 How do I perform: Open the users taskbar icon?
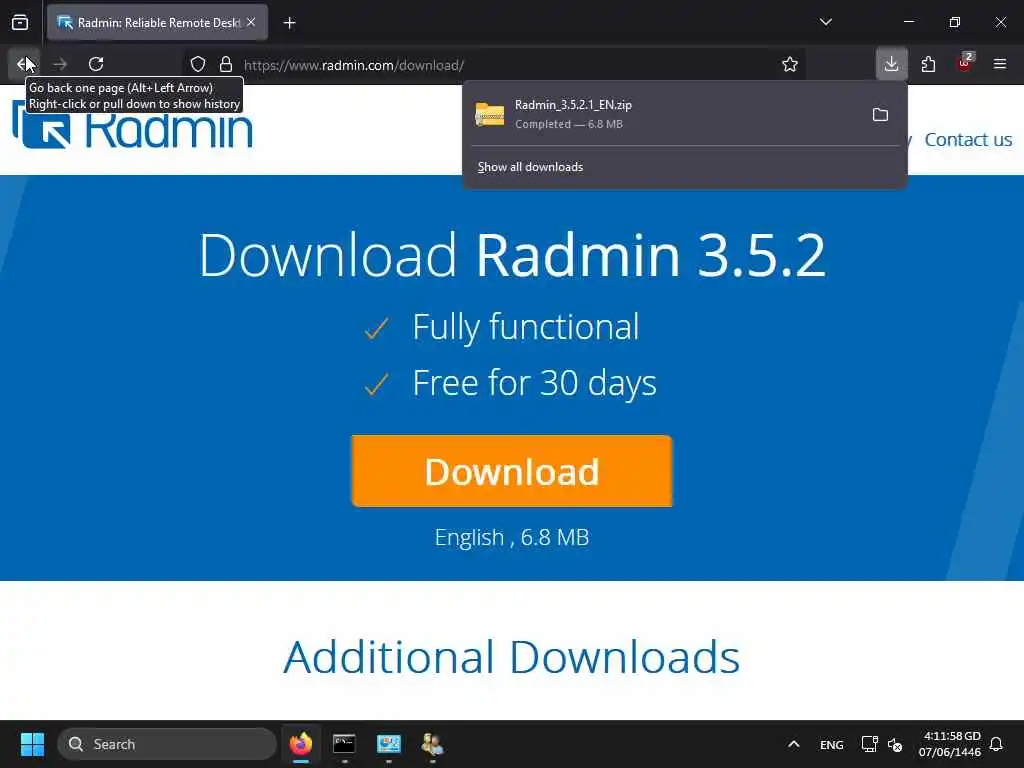(x=432, y=744)
